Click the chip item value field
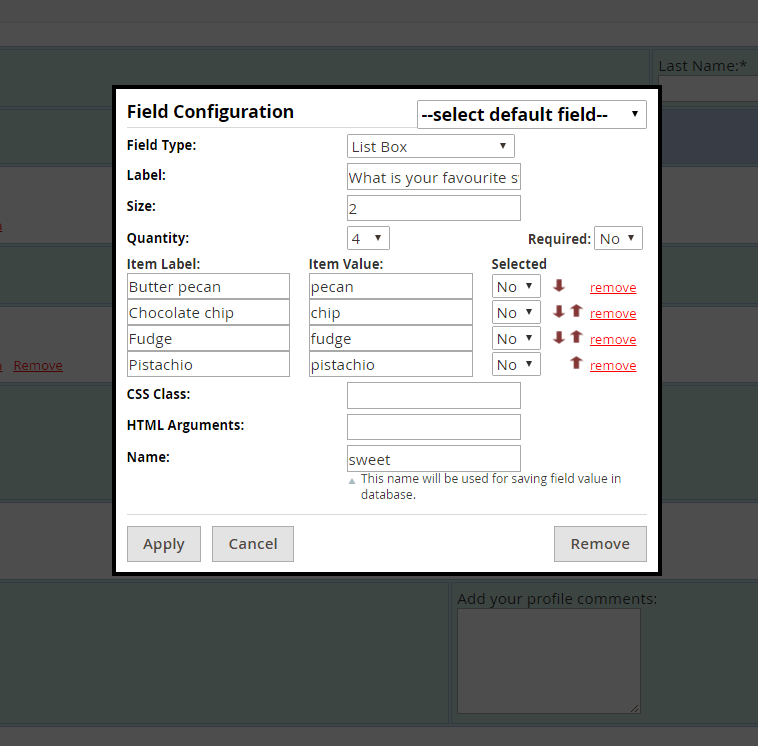This screenshot has width=758, height=746. pos(391,312)
